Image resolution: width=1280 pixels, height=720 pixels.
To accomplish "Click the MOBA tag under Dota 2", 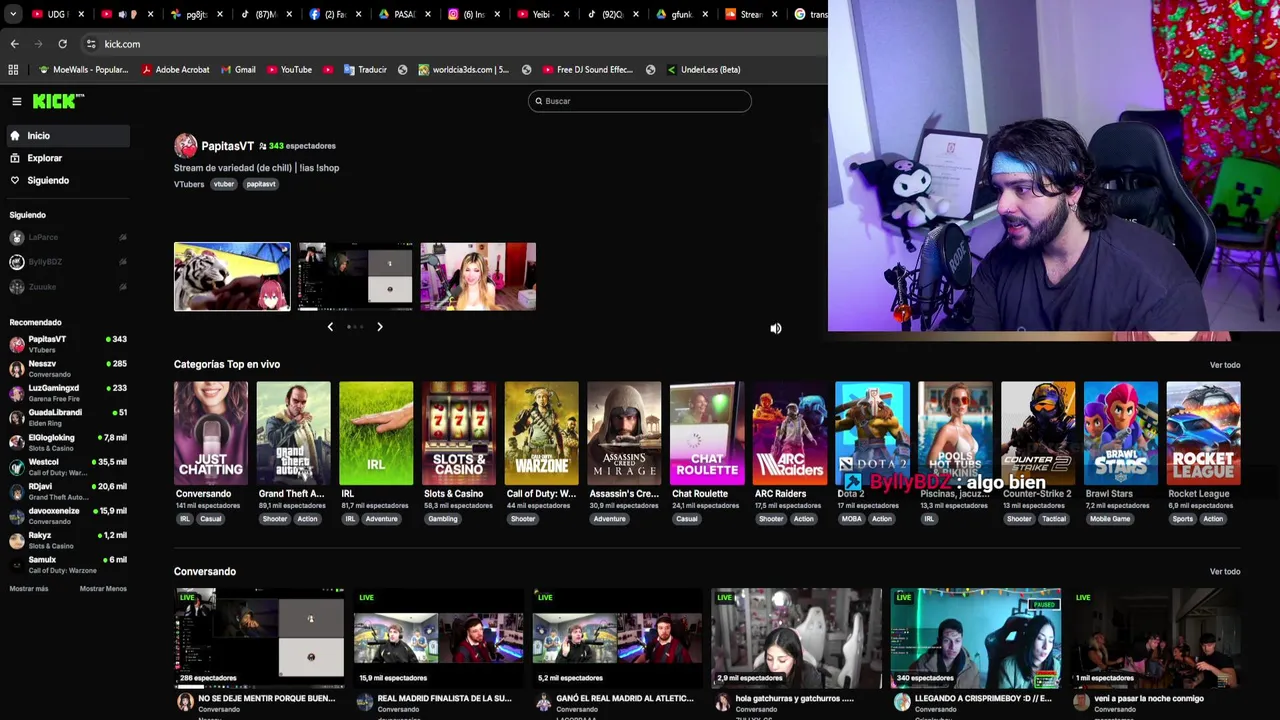I will [x=852, y=519].
